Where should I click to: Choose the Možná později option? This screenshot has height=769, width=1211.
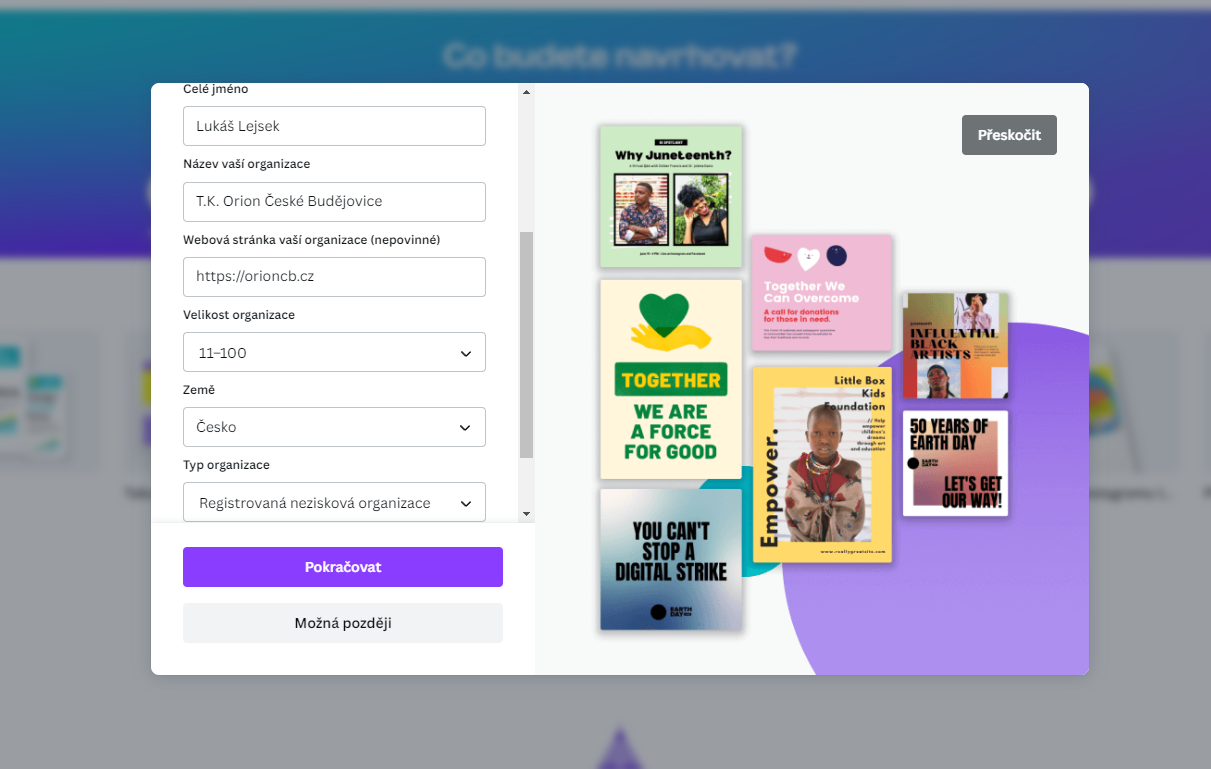tap(343, 623)
